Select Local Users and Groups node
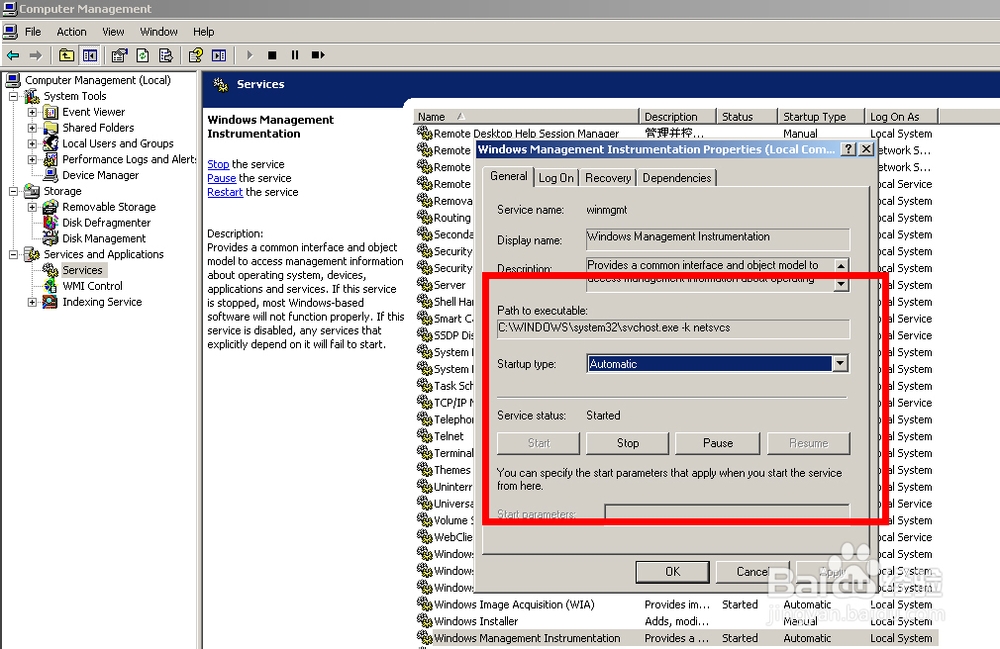Viewport: 1000px width, 649px height. 117,143
